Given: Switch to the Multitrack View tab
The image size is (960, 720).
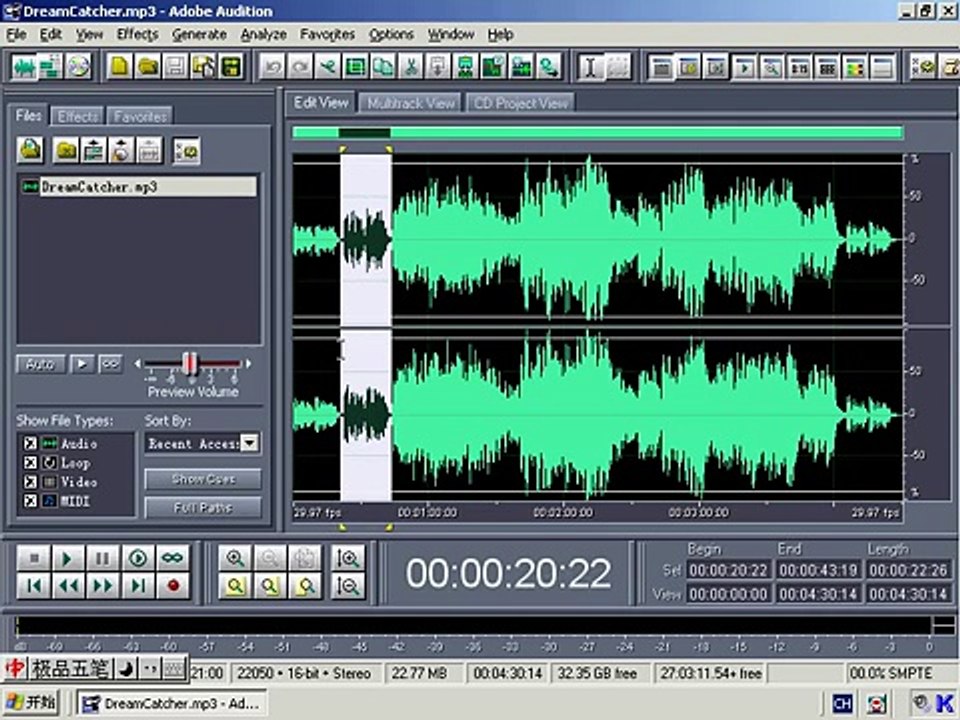Looking at the screenshot, I should (x=411, y=103).
